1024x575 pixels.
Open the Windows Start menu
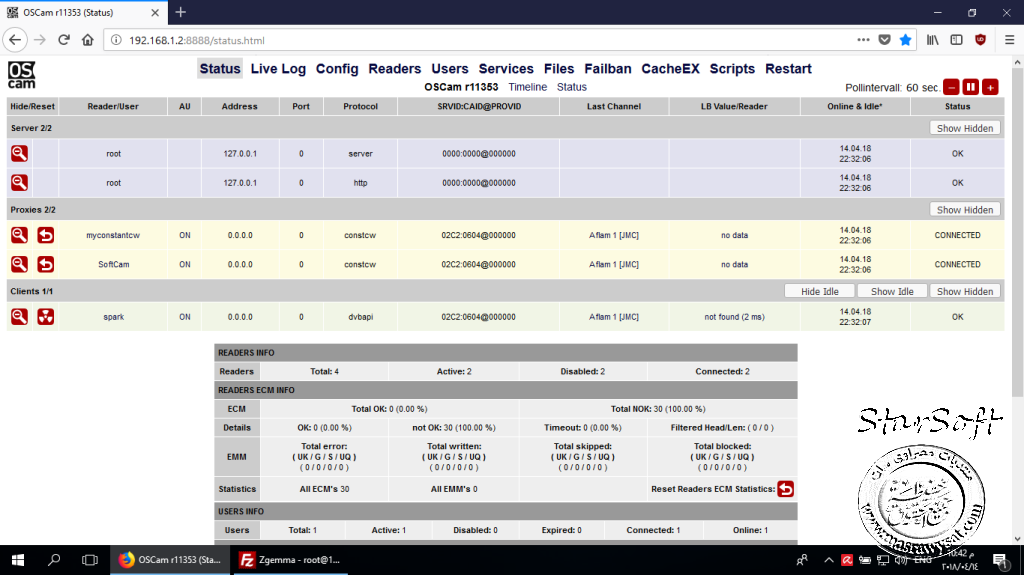point(18,560)
